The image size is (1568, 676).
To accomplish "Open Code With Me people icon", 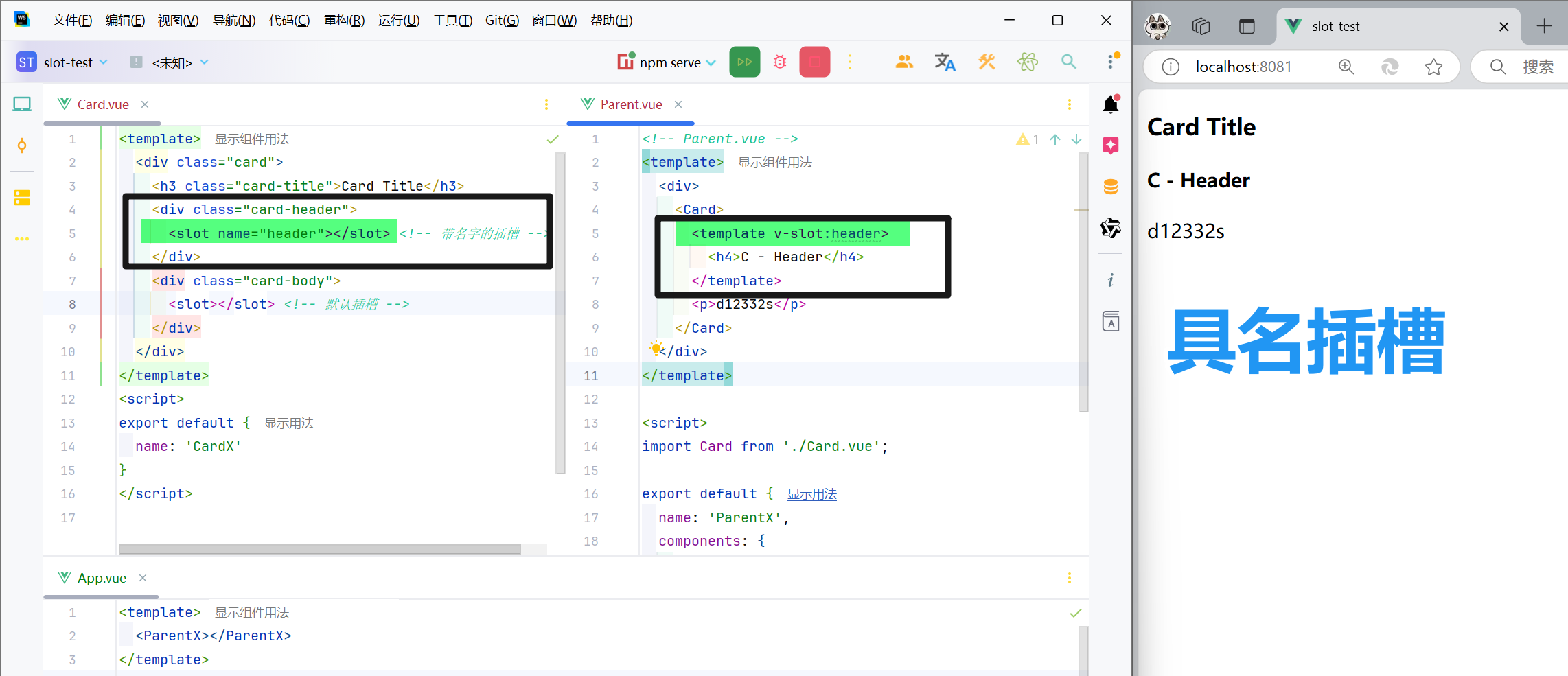I will point(904,62).
